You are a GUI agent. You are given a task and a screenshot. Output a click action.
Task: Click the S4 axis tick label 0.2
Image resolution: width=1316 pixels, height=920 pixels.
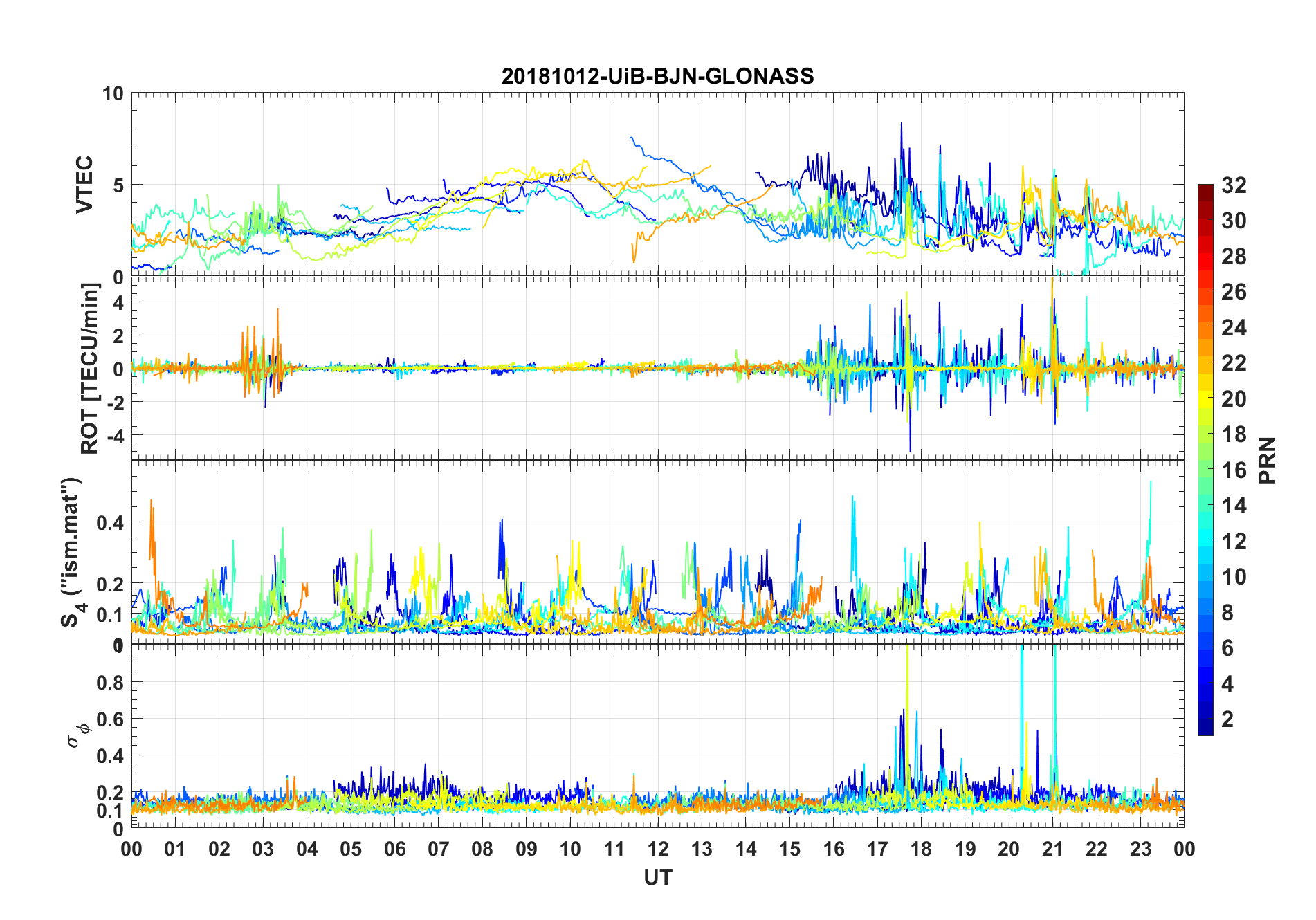click(x=111, y=585)
